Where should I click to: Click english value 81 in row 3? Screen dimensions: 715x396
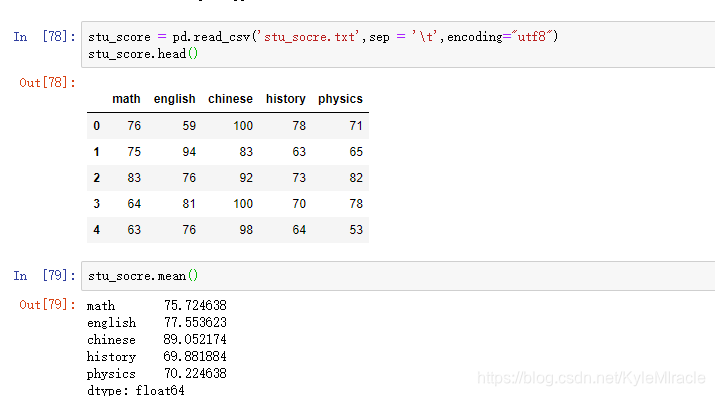189,203
